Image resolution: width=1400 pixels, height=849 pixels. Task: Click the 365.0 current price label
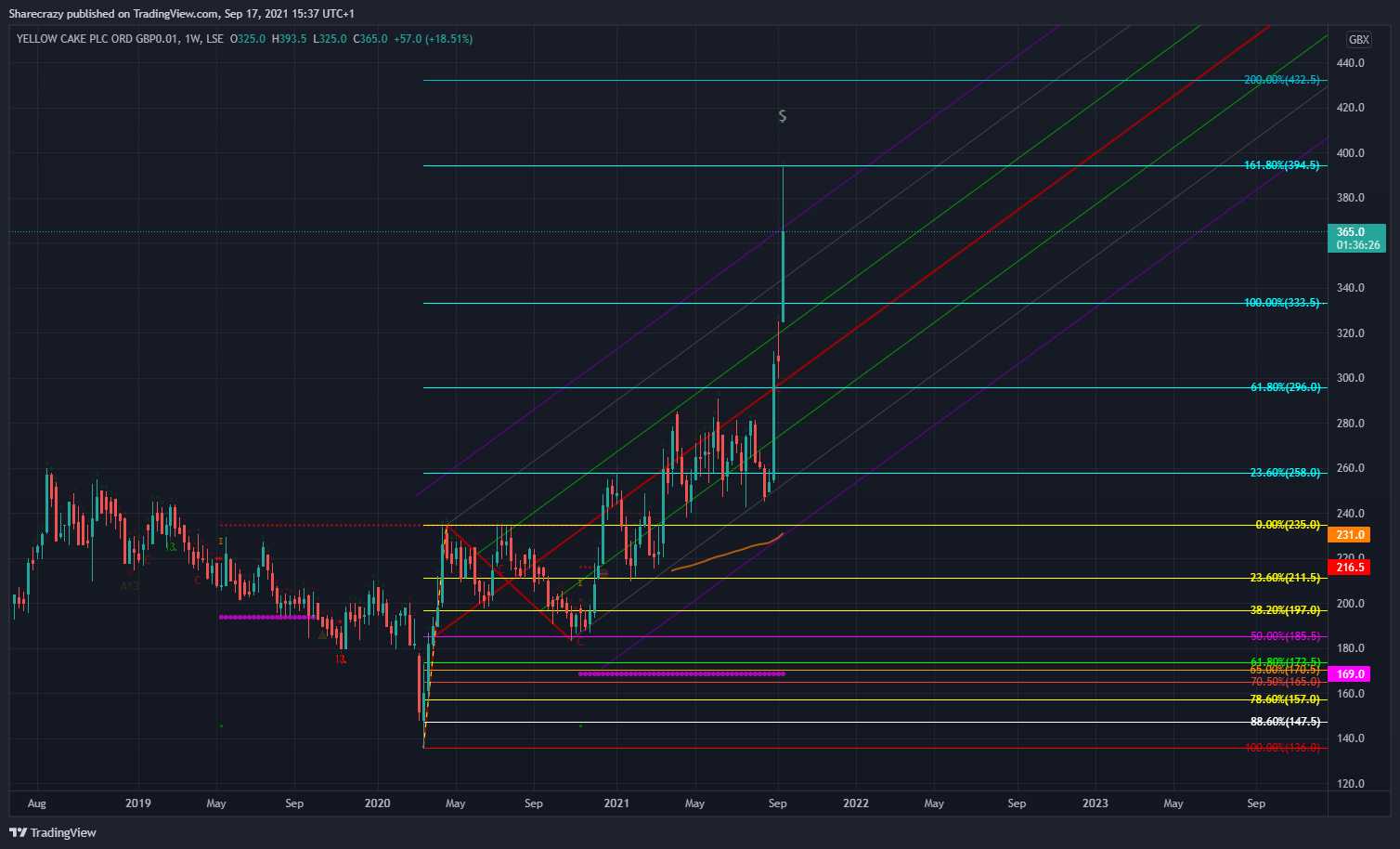click(x=1356, y=239)
